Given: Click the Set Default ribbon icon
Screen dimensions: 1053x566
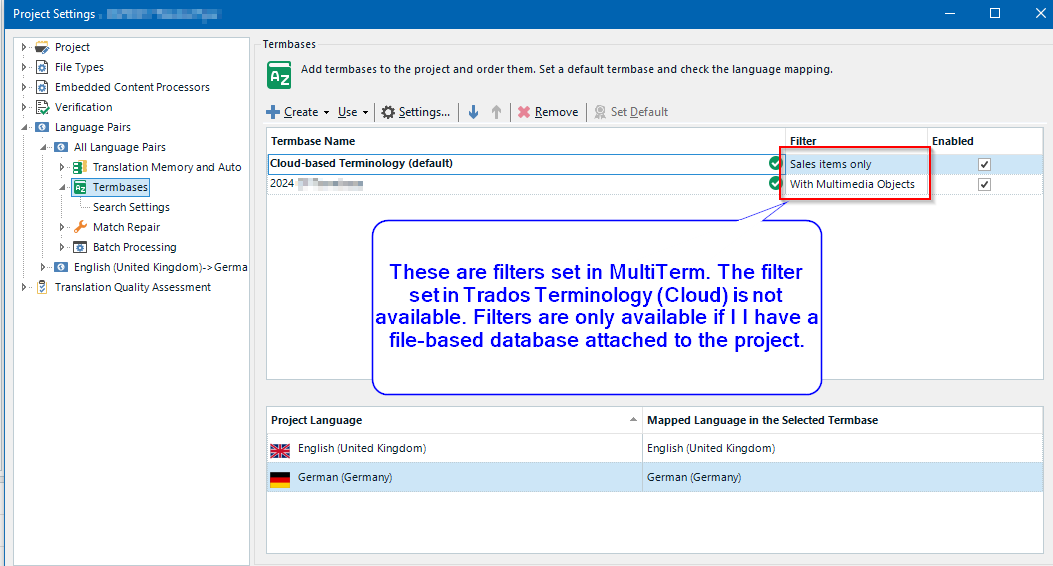Looking at the screenshot, I should 600,112.
